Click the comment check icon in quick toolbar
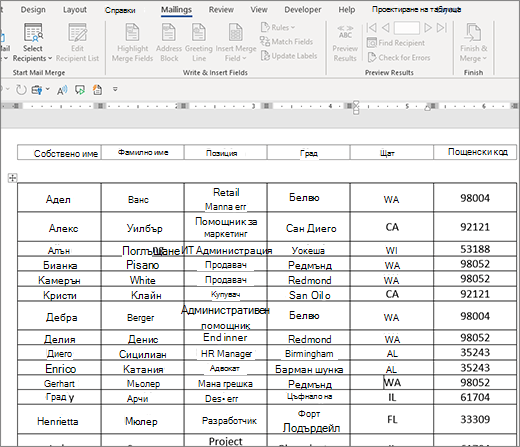Screen dimensions: 520x447 [x=80, y=90]
